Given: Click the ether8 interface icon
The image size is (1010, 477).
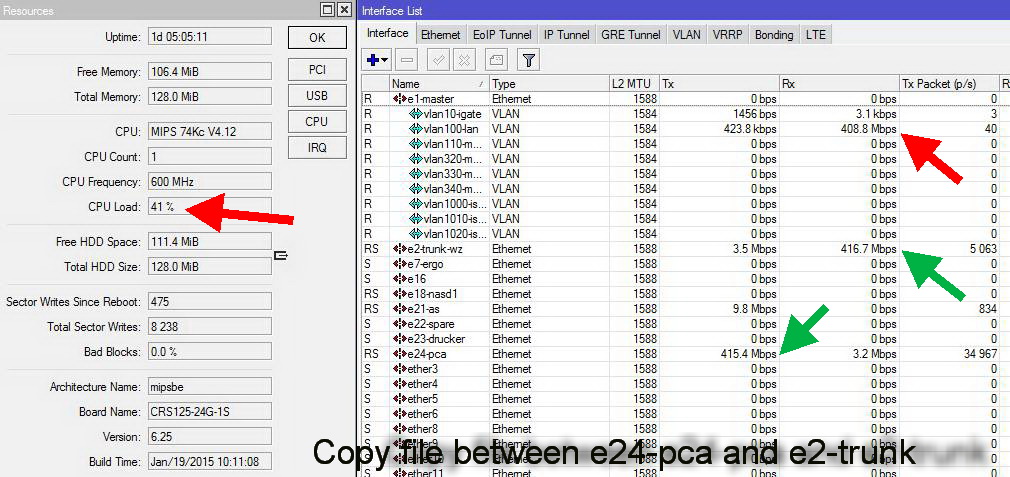Looking at the screenshot, I should (399, 429).
